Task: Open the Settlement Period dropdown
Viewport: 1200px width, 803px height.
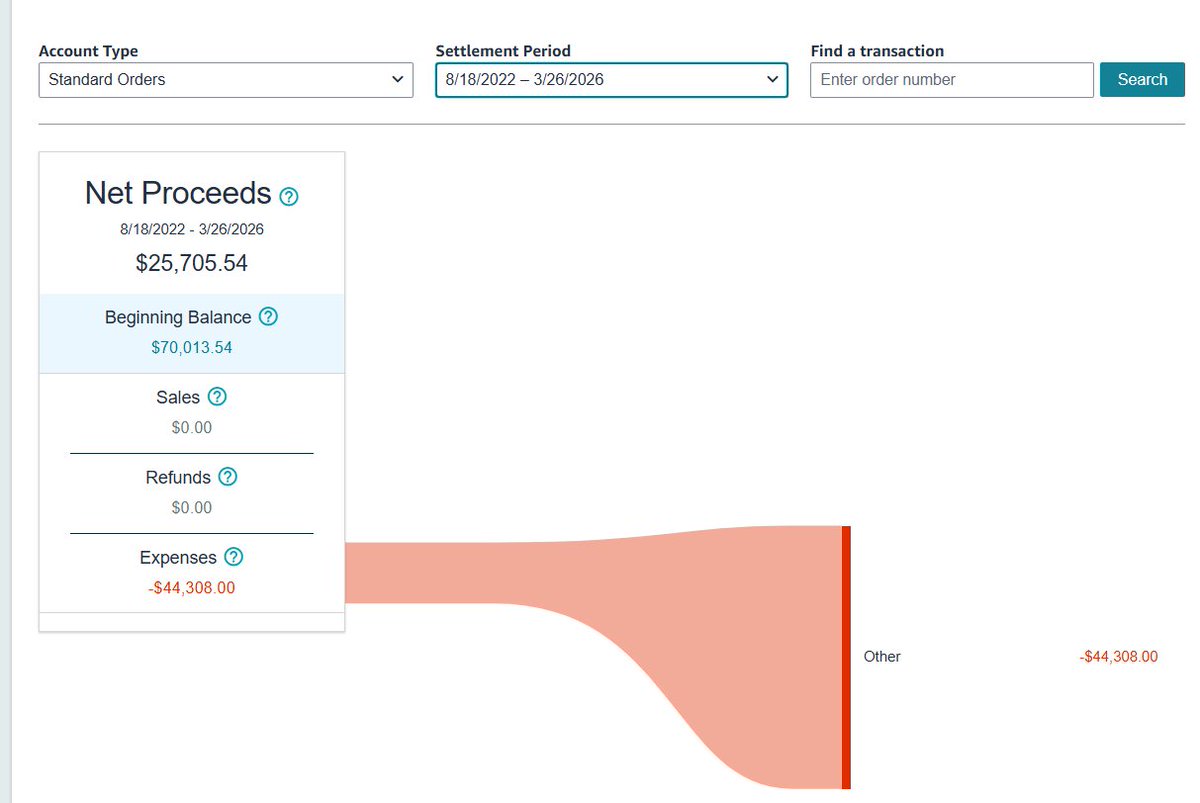Action: coord(612,80)
